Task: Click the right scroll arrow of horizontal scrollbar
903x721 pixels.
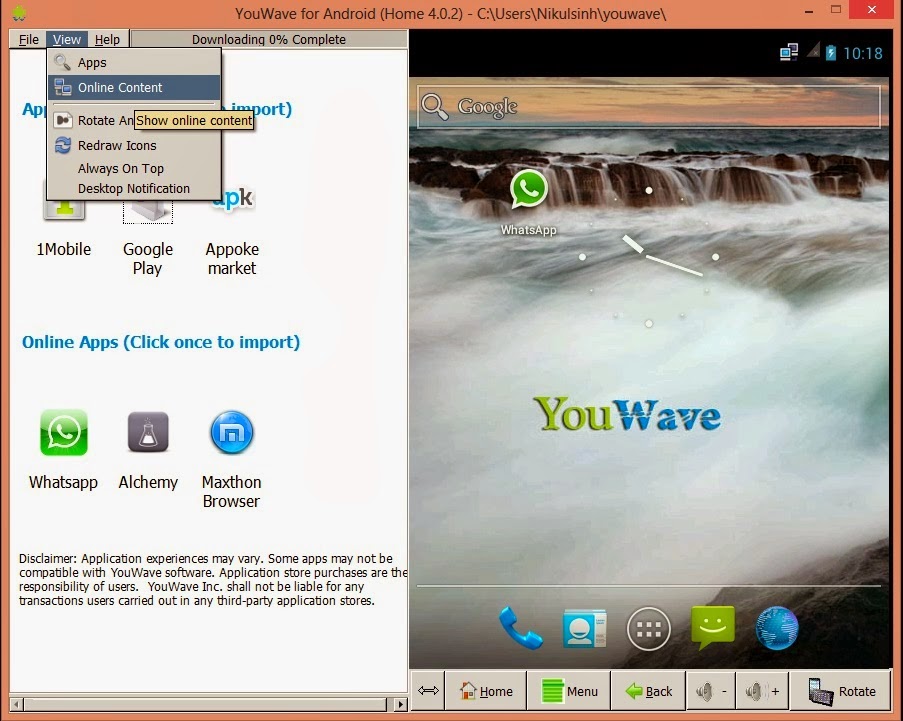Action: pyautogui.click(x=401, y=704)
